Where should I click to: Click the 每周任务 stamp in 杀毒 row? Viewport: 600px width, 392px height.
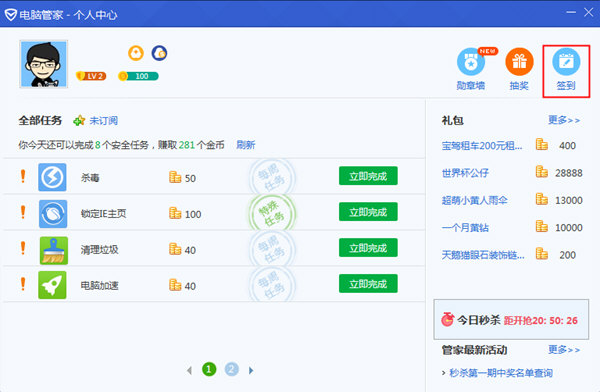tap(272, 177)
